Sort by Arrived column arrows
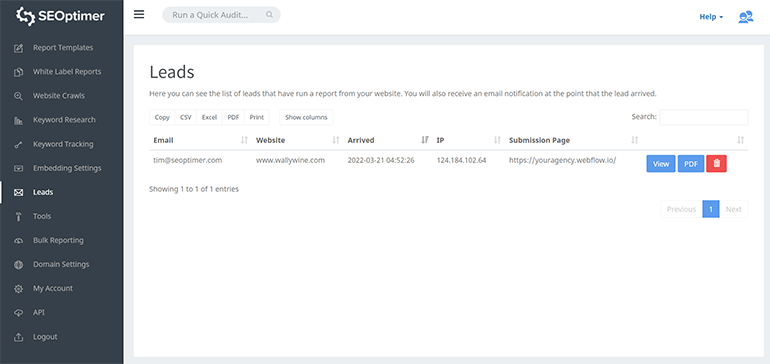Screen dimensions: 770x364 click(x=425, y=140)
